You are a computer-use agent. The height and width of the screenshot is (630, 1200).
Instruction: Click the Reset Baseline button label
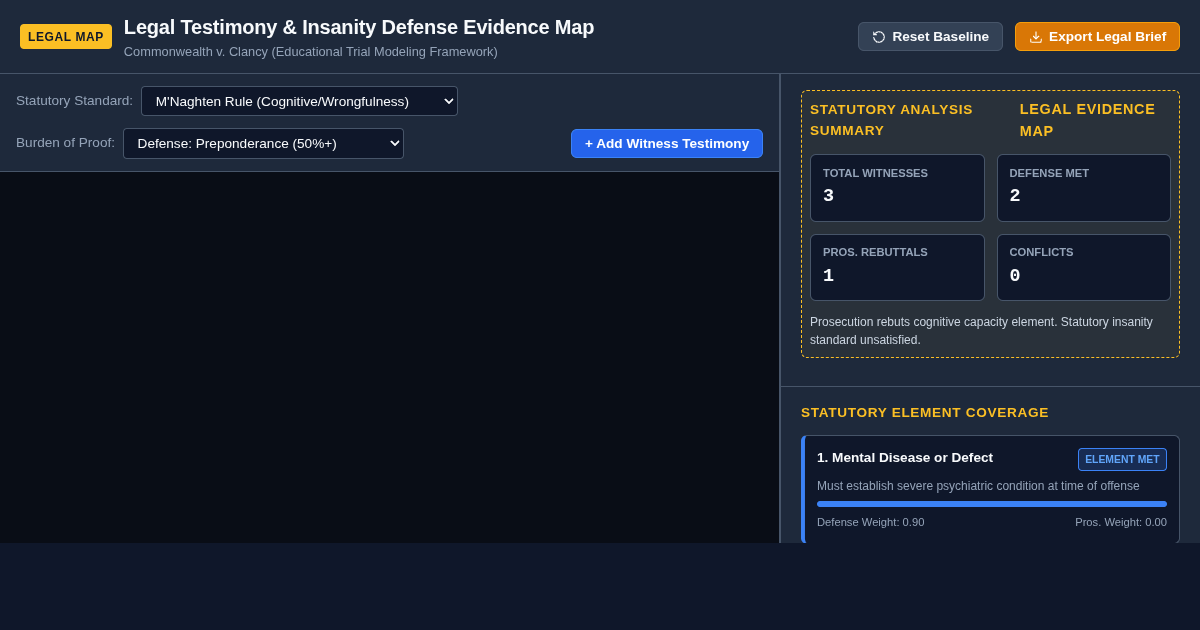tap(940, 37)
